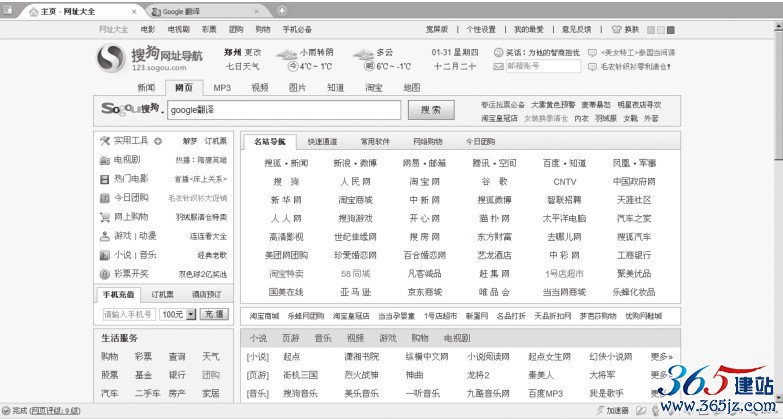Switch to the 订机票 tab
This screenshot has width=783, height=419.
point(162,295)
